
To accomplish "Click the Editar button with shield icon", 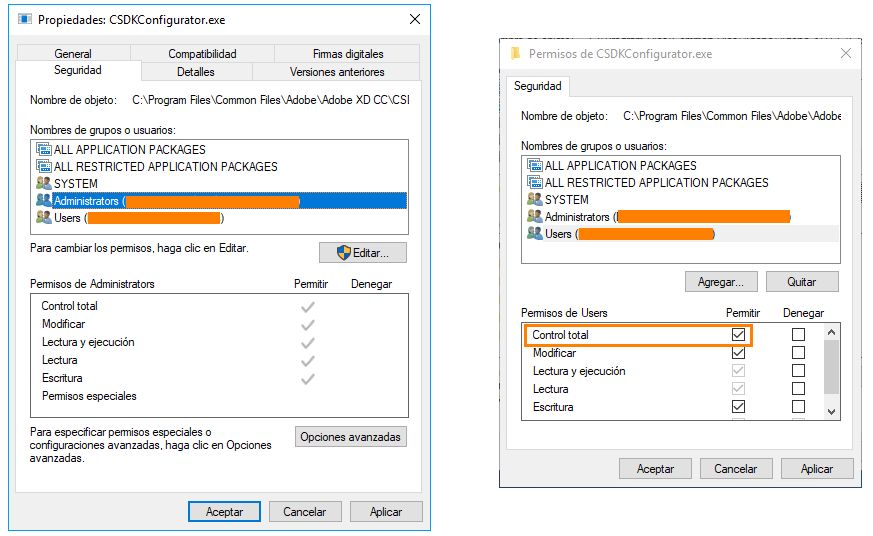I will point(362,253).
